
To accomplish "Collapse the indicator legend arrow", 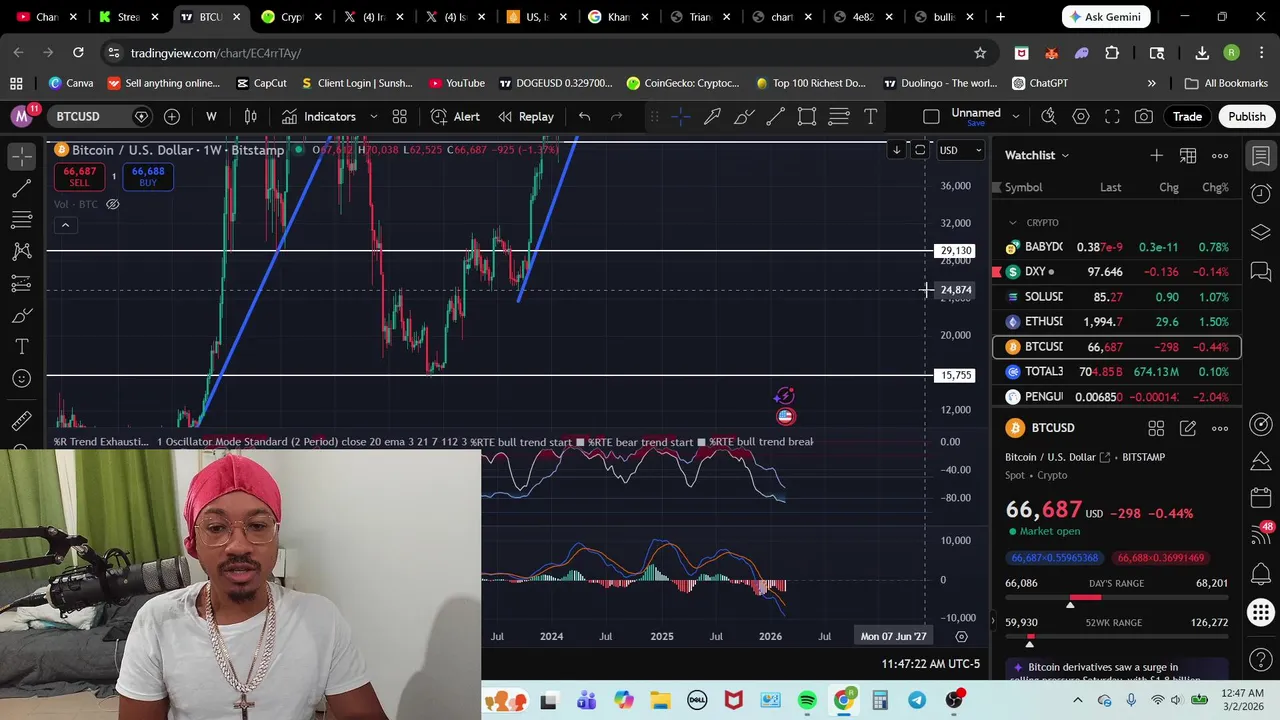I will [65, 225].
